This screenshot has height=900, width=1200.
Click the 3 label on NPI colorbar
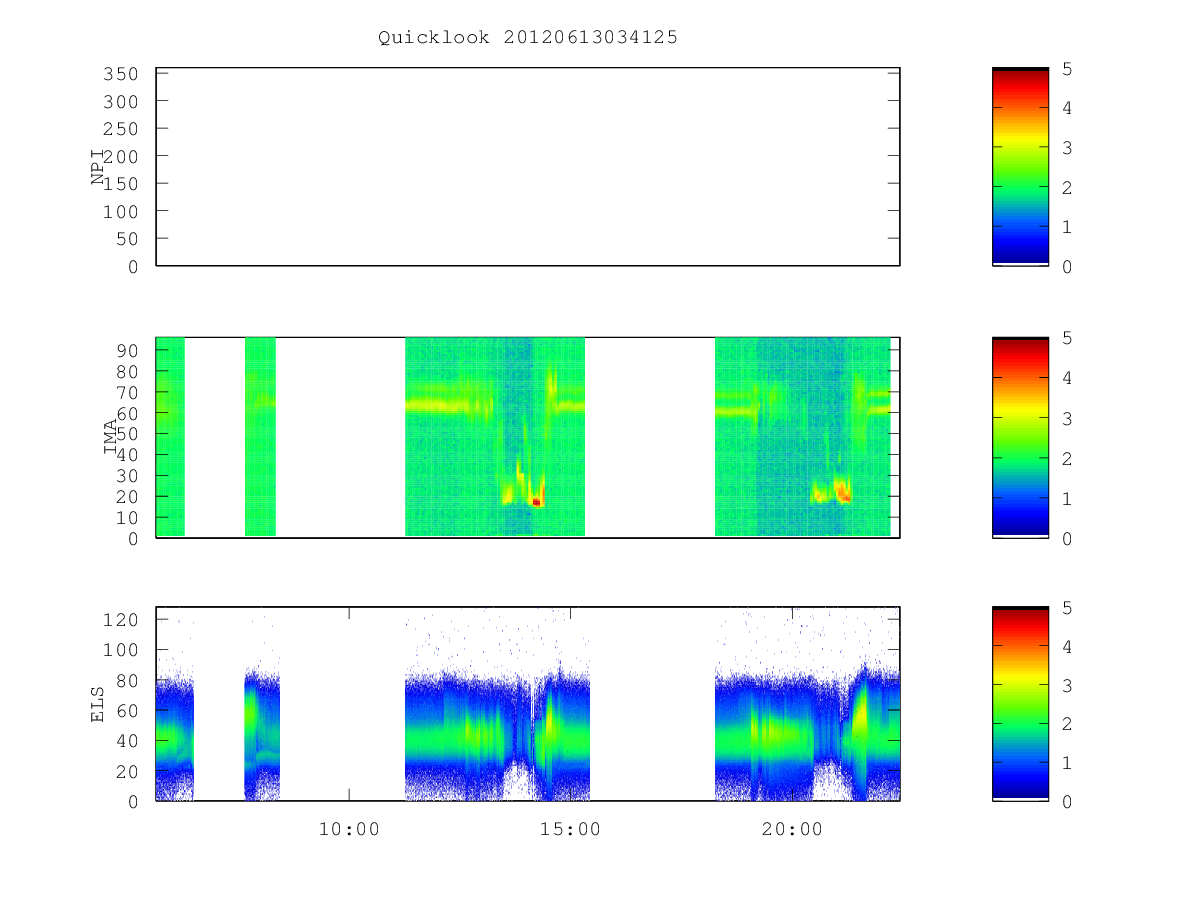[x=1068, y=148]
